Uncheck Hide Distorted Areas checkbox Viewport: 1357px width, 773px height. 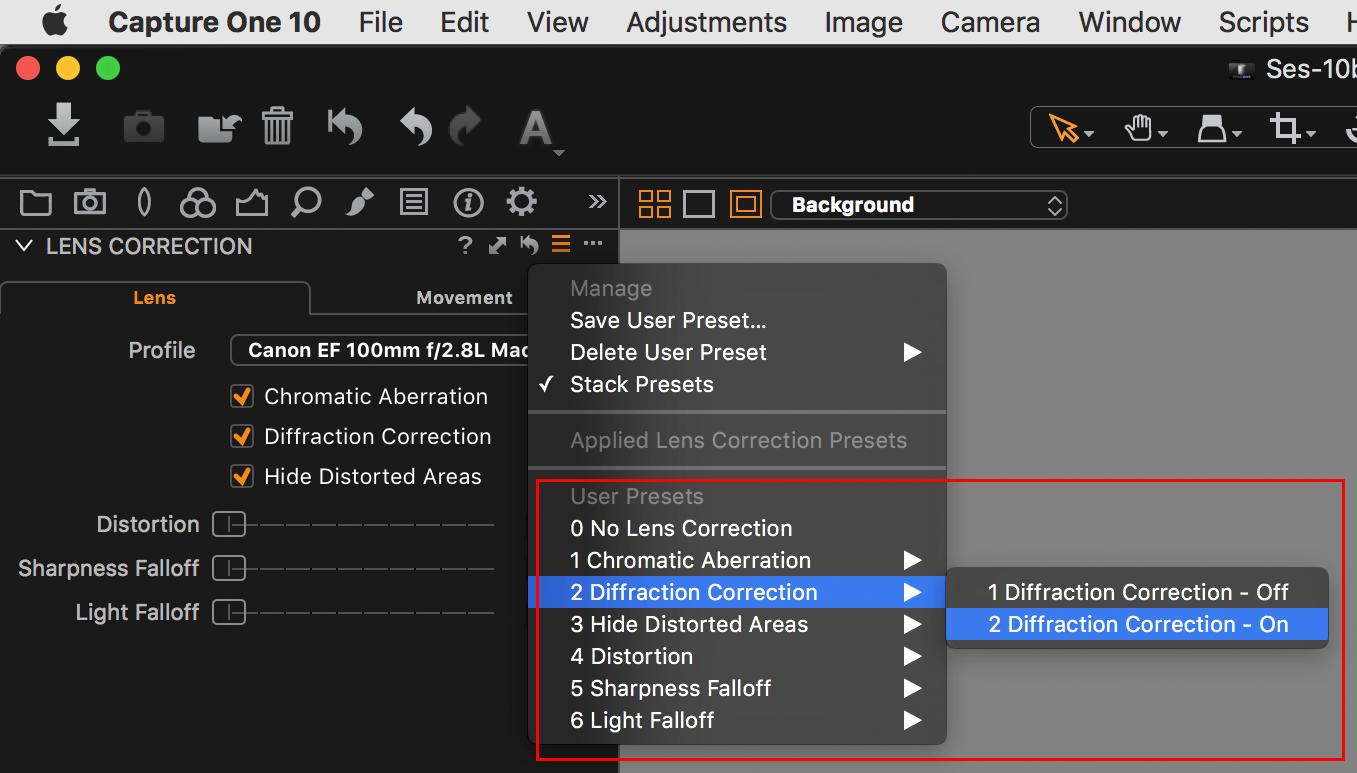click(242, 477)
